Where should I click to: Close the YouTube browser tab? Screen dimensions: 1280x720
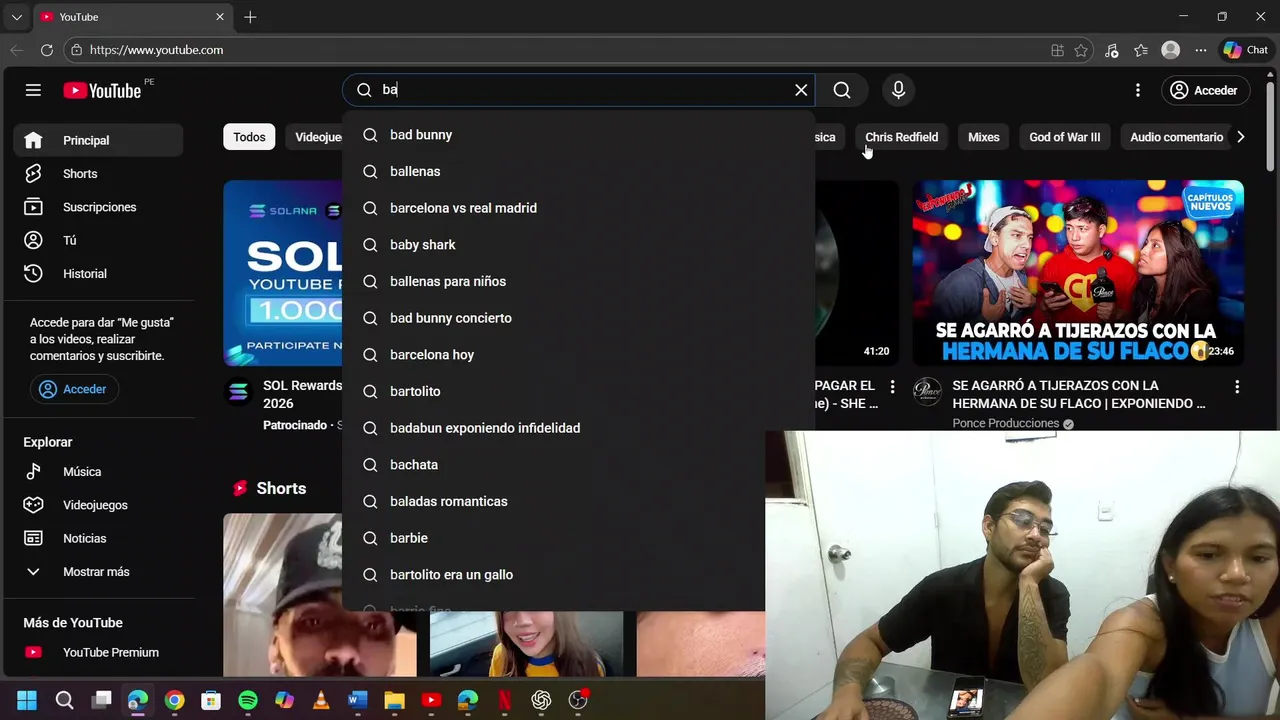[220, 17]
